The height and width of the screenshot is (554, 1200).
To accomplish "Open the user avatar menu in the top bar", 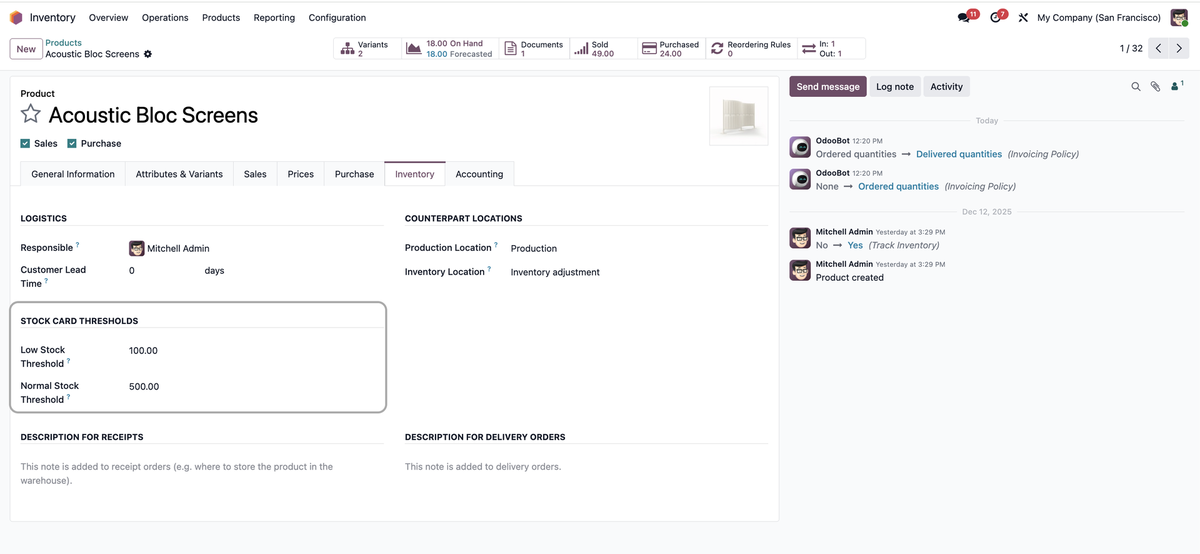I will (1179, 17).
